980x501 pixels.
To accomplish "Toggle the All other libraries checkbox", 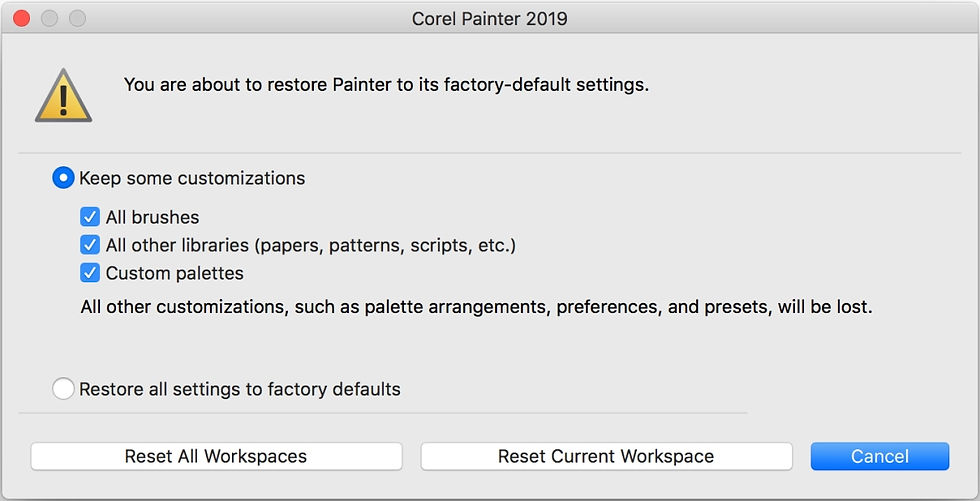I will (90, 245).
